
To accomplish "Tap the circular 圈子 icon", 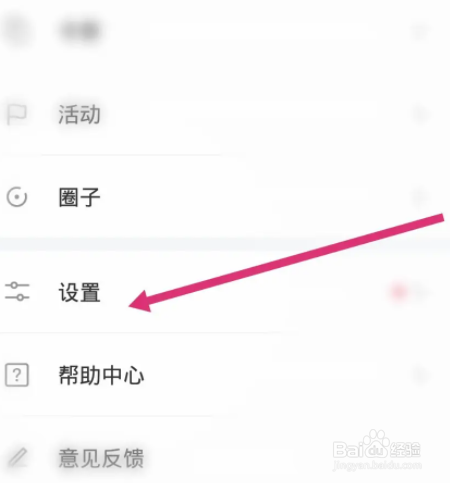I will 17,197.
